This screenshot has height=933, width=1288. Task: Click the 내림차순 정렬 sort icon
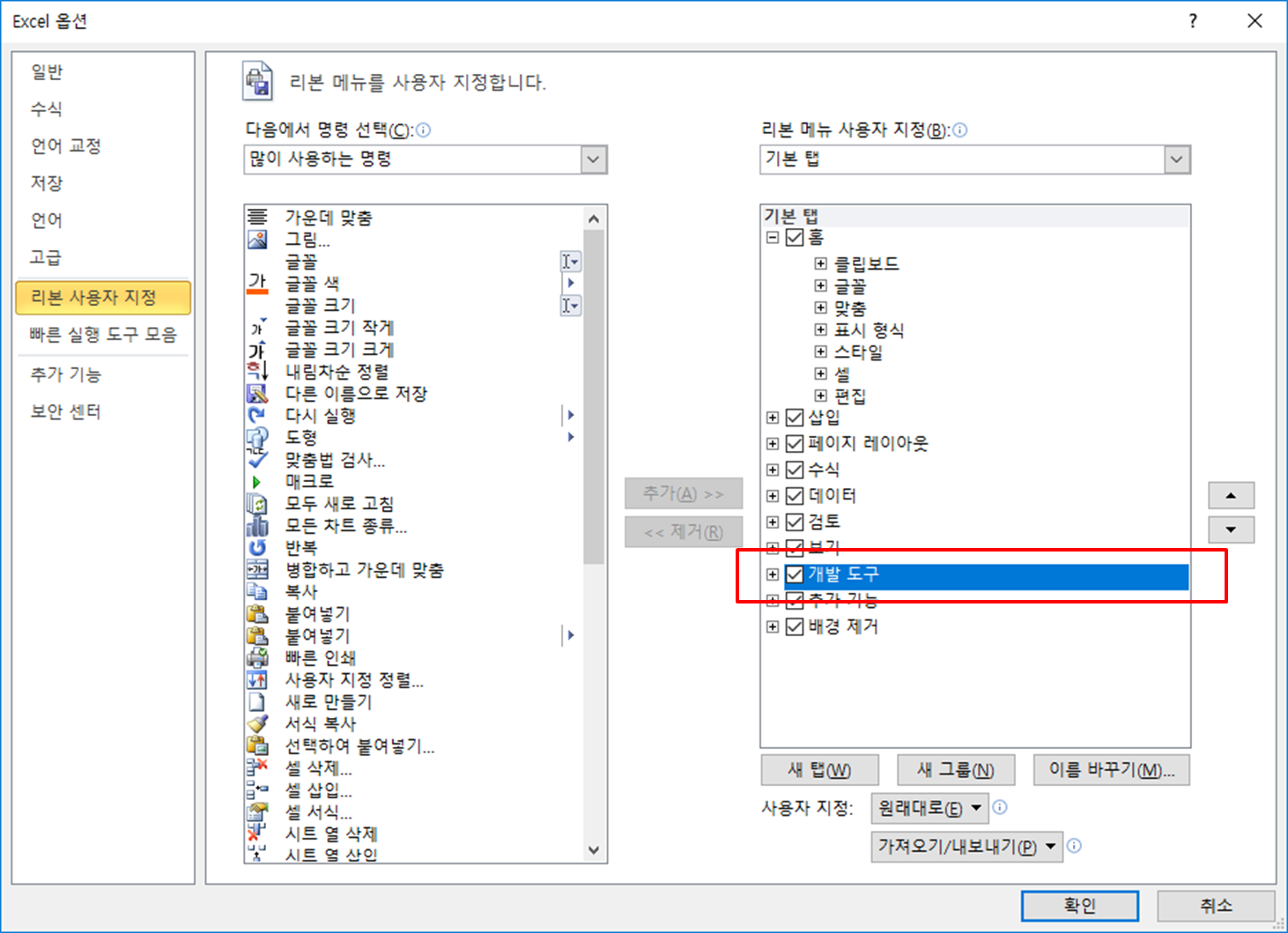pos(257,371)
